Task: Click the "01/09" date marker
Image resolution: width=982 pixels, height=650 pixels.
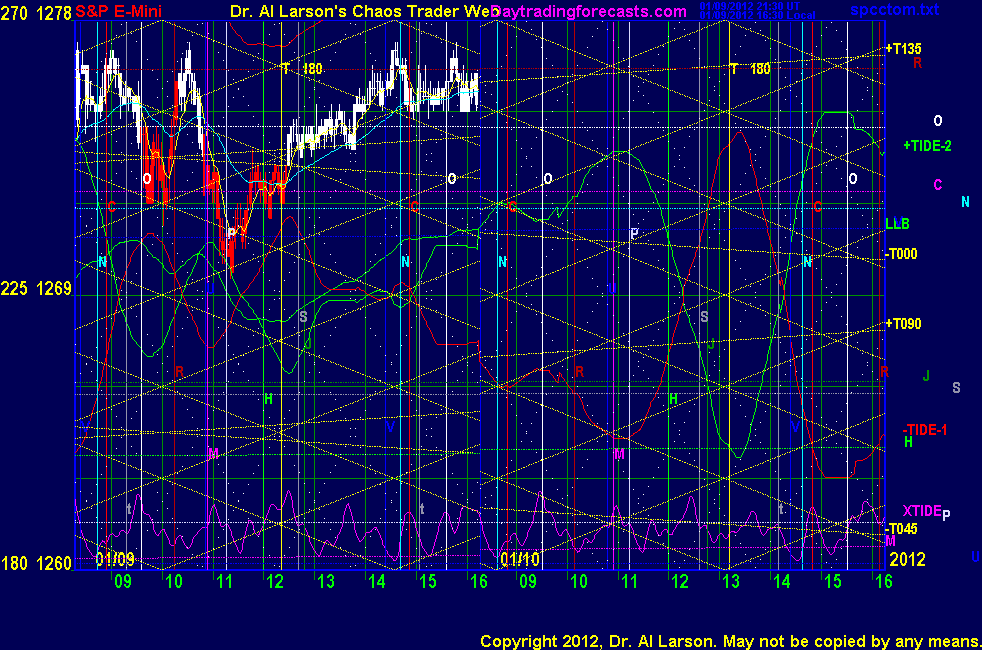Action: pyautogui.click(x=115, y=559)
